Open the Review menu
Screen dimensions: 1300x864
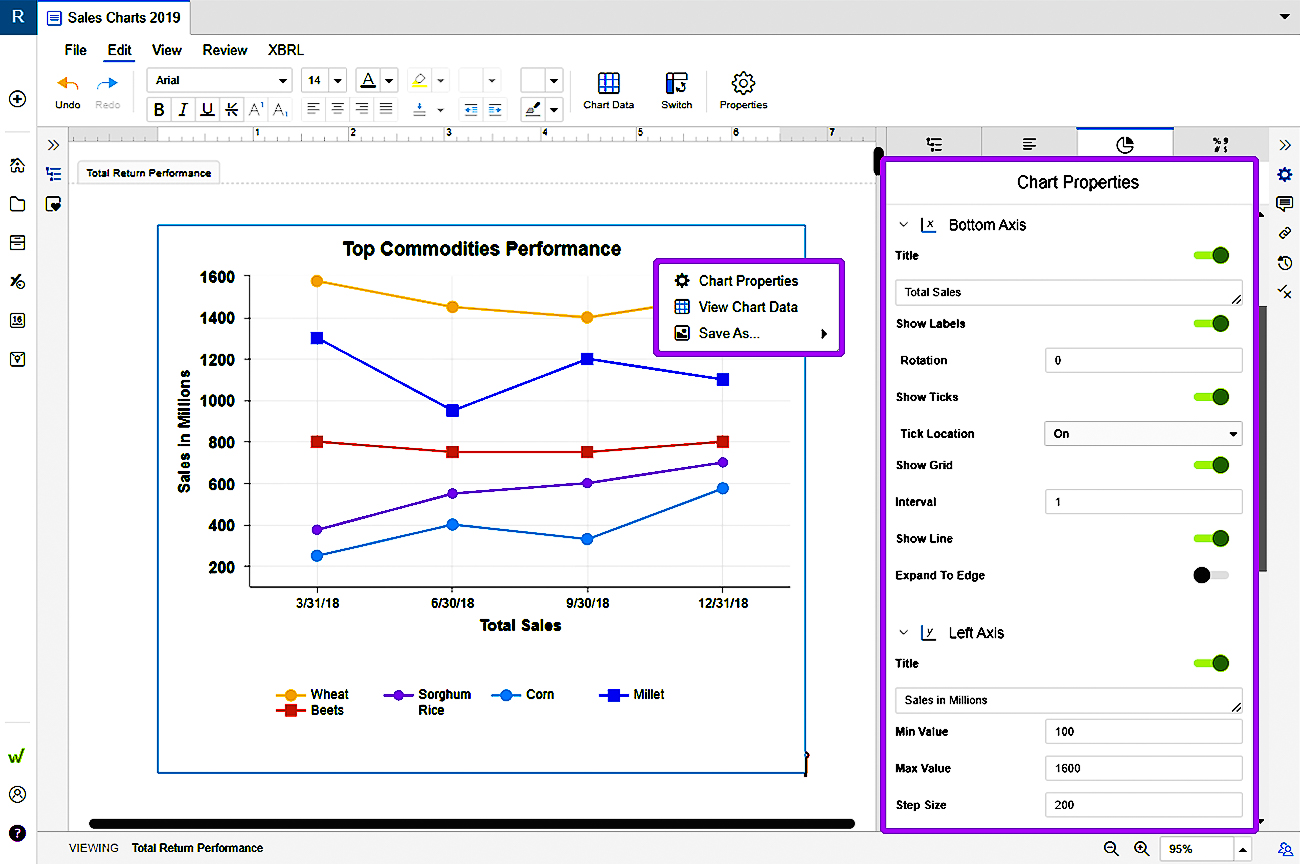click(225, 50)
